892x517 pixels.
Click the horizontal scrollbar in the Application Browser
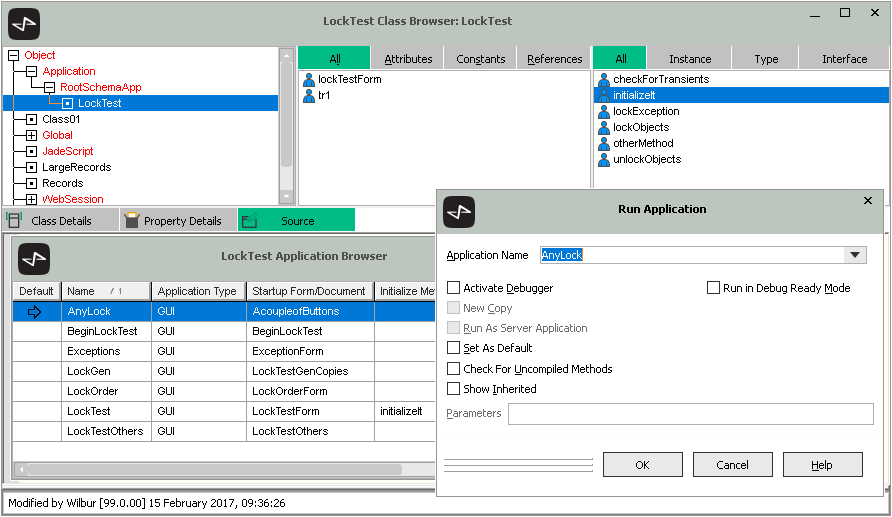220,469
